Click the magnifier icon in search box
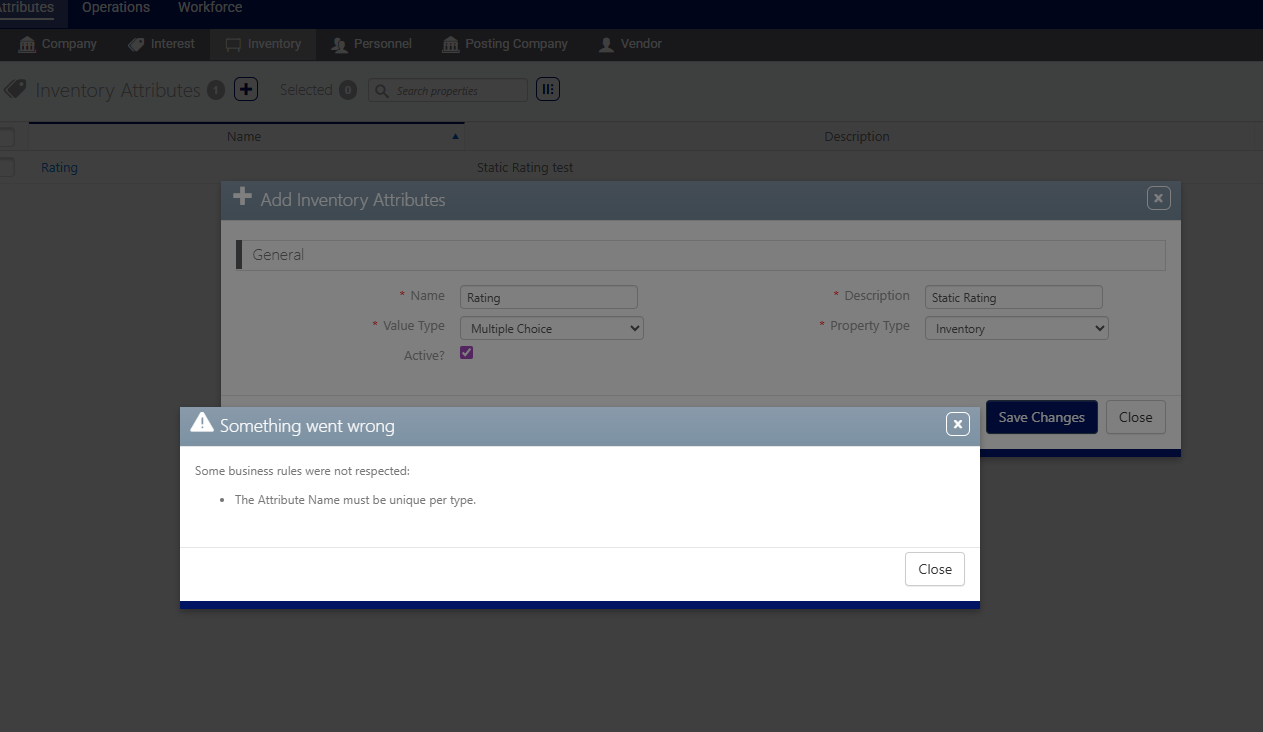 coord(382,91)
